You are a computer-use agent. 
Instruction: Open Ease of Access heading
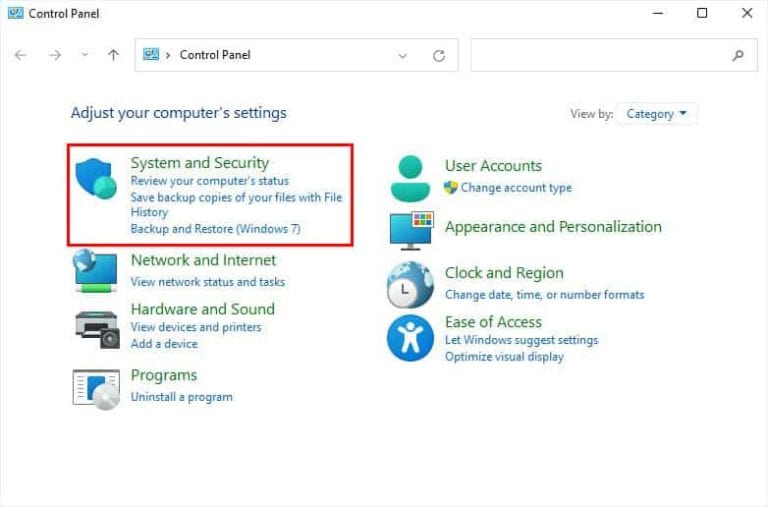click(493, 322)
